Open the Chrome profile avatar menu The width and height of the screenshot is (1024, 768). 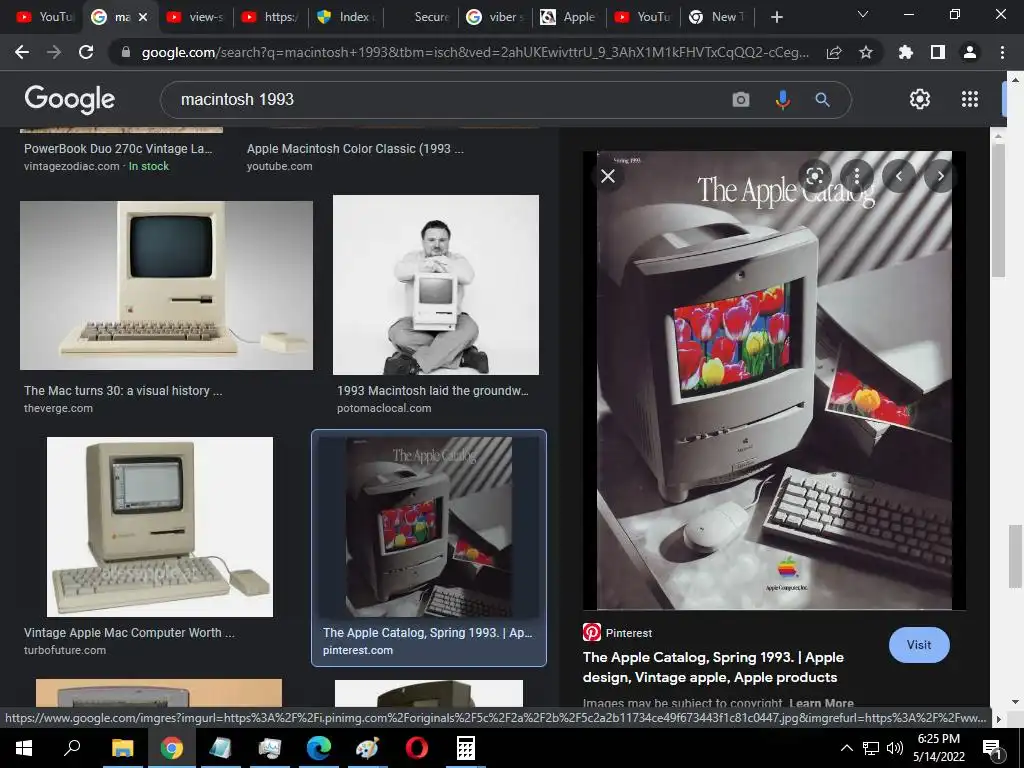point(970,52)
